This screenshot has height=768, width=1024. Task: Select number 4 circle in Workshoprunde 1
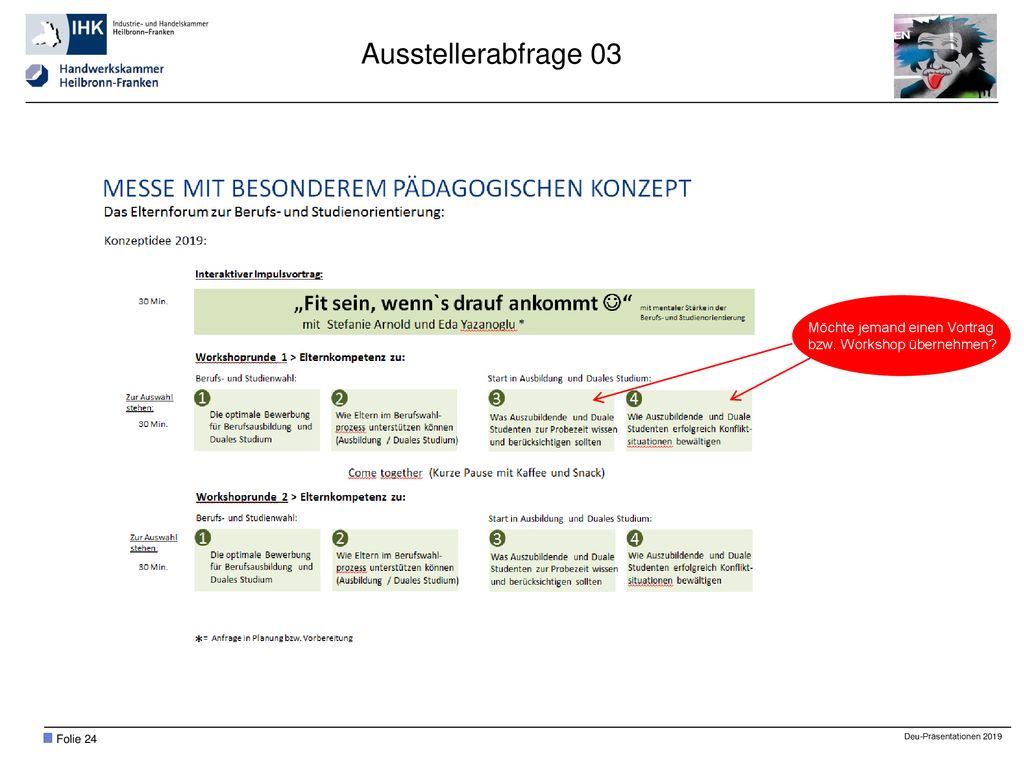pyautogui.click(x=634, y=398)
